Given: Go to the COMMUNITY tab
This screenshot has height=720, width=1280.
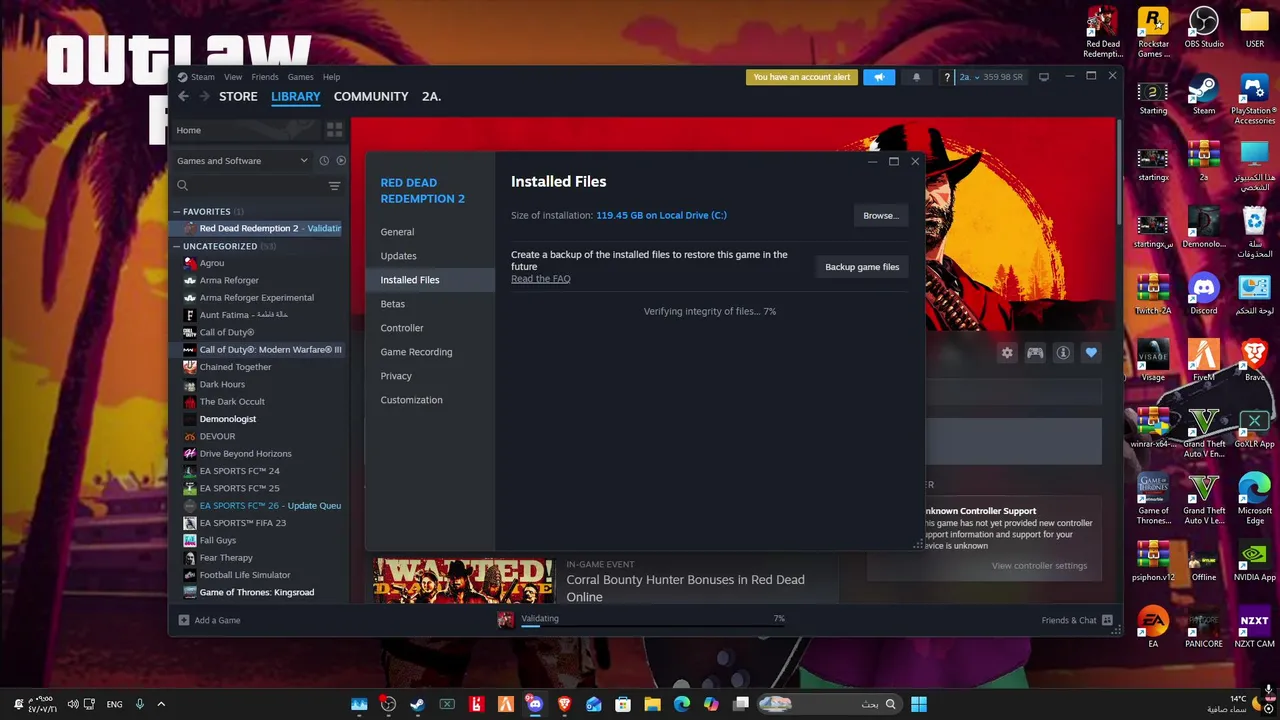Looking at the screenshot, I should click(x=371, y=96).
